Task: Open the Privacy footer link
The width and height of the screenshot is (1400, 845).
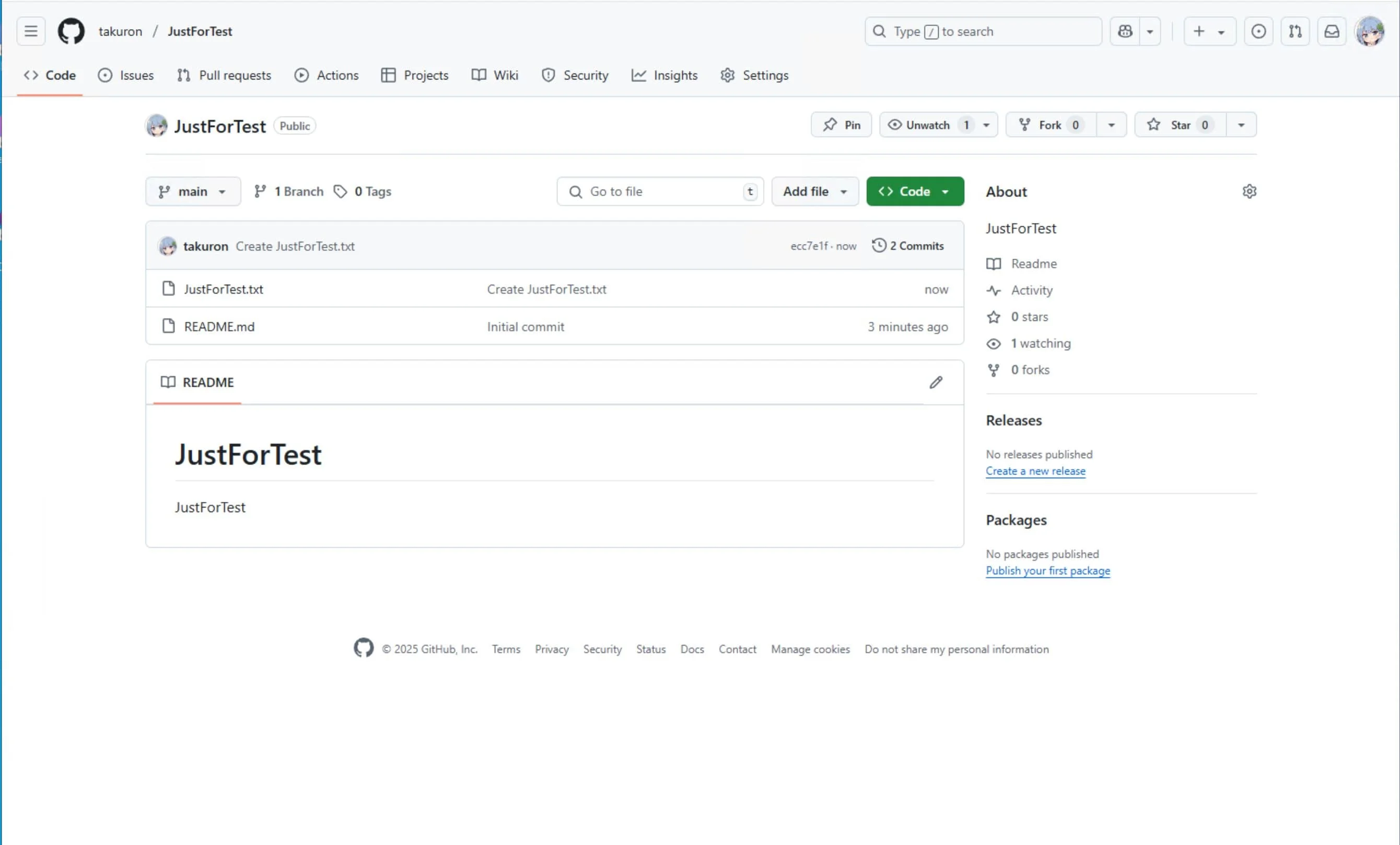Action: coord(552,649)
